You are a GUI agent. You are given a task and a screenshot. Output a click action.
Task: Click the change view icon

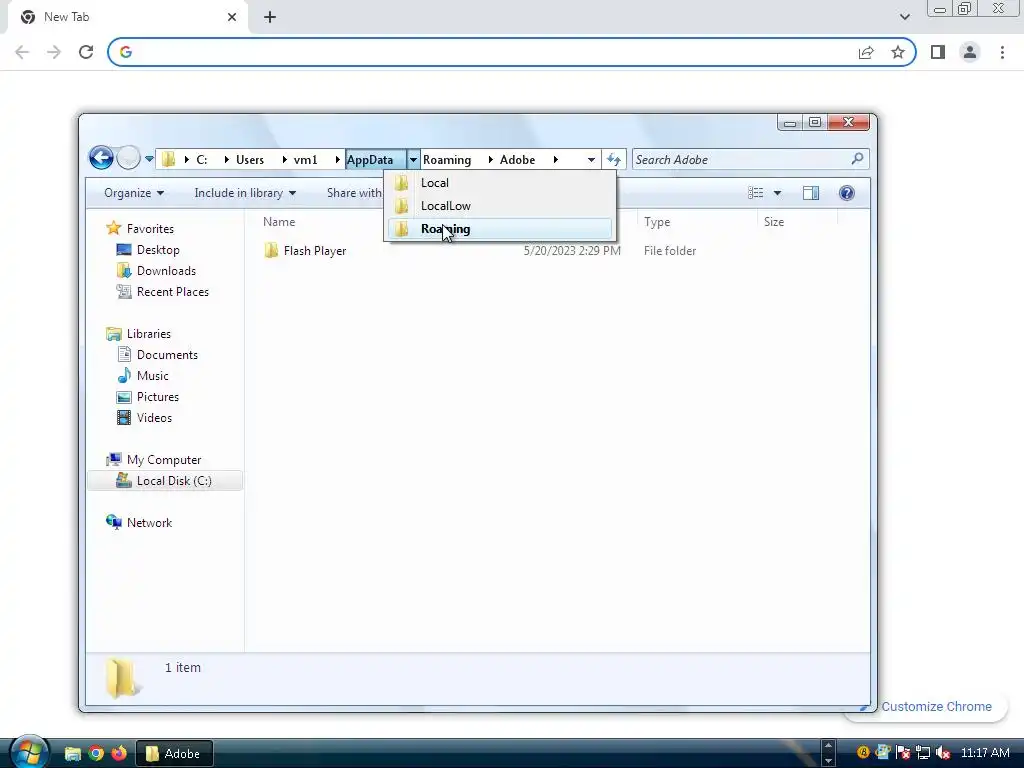(756, 193)
